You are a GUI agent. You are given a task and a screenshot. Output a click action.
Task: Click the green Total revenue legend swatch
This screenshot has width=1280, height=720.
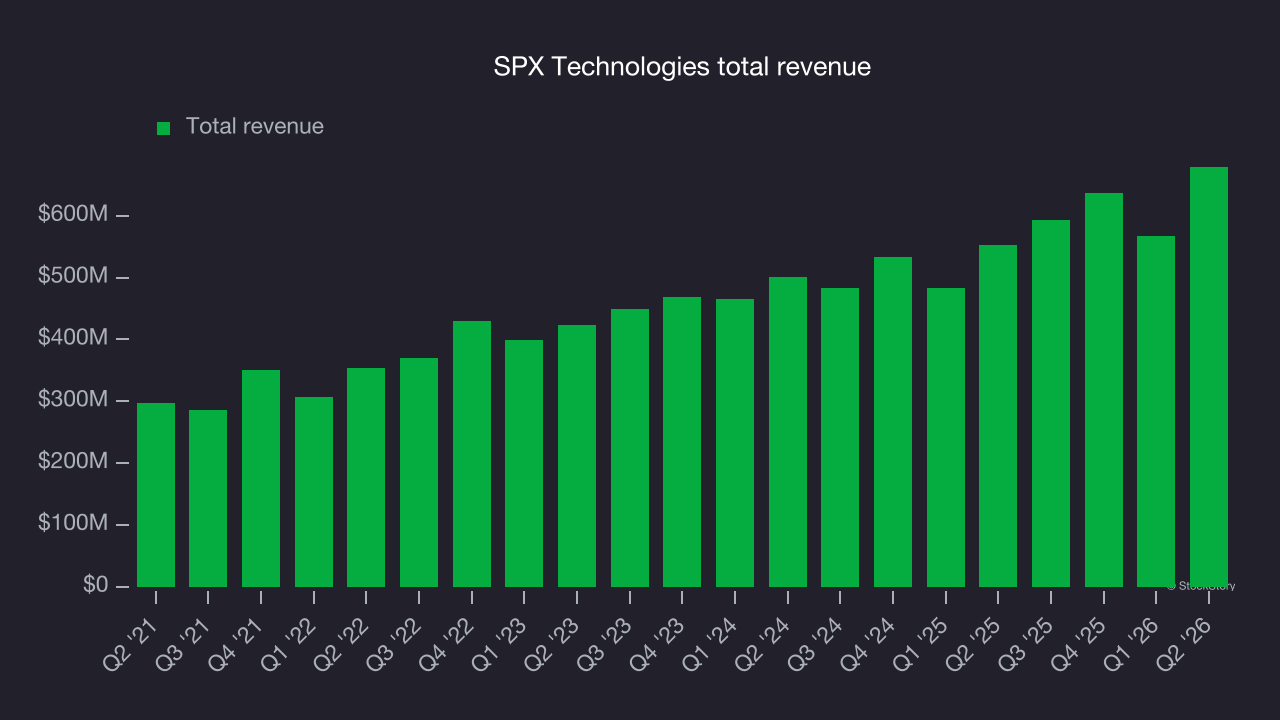tap(164, 128)
